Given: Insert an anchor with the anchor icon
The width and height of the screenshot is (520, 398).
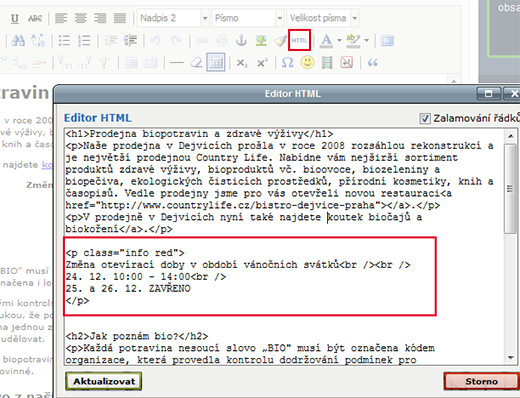Looking at the screenshot, I should tap(241, 40).
